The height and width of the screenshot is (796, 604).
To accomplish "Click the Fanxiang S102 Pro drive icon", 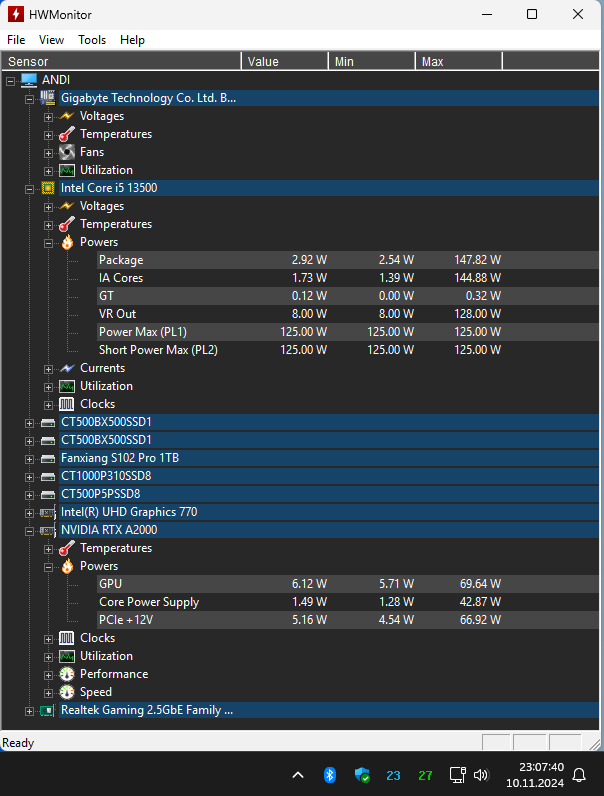I will (x=48, y=459).
